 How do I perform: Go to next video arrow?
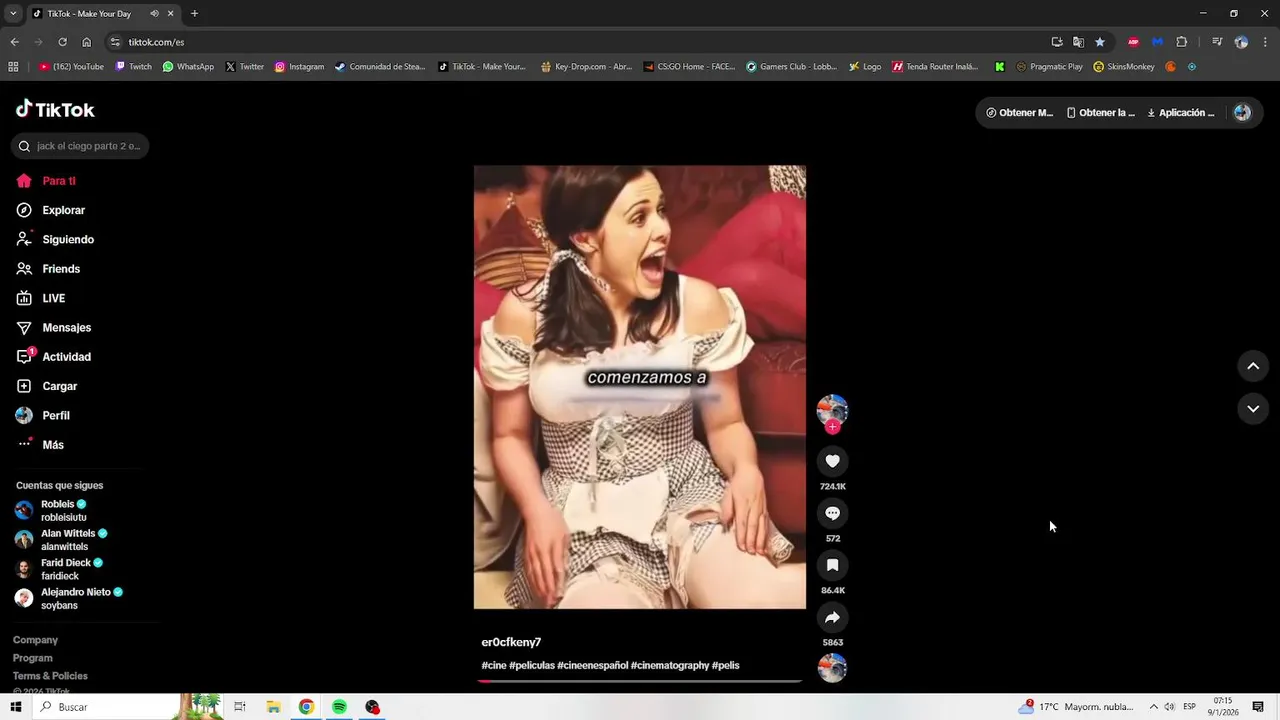tap(1252, 408)
